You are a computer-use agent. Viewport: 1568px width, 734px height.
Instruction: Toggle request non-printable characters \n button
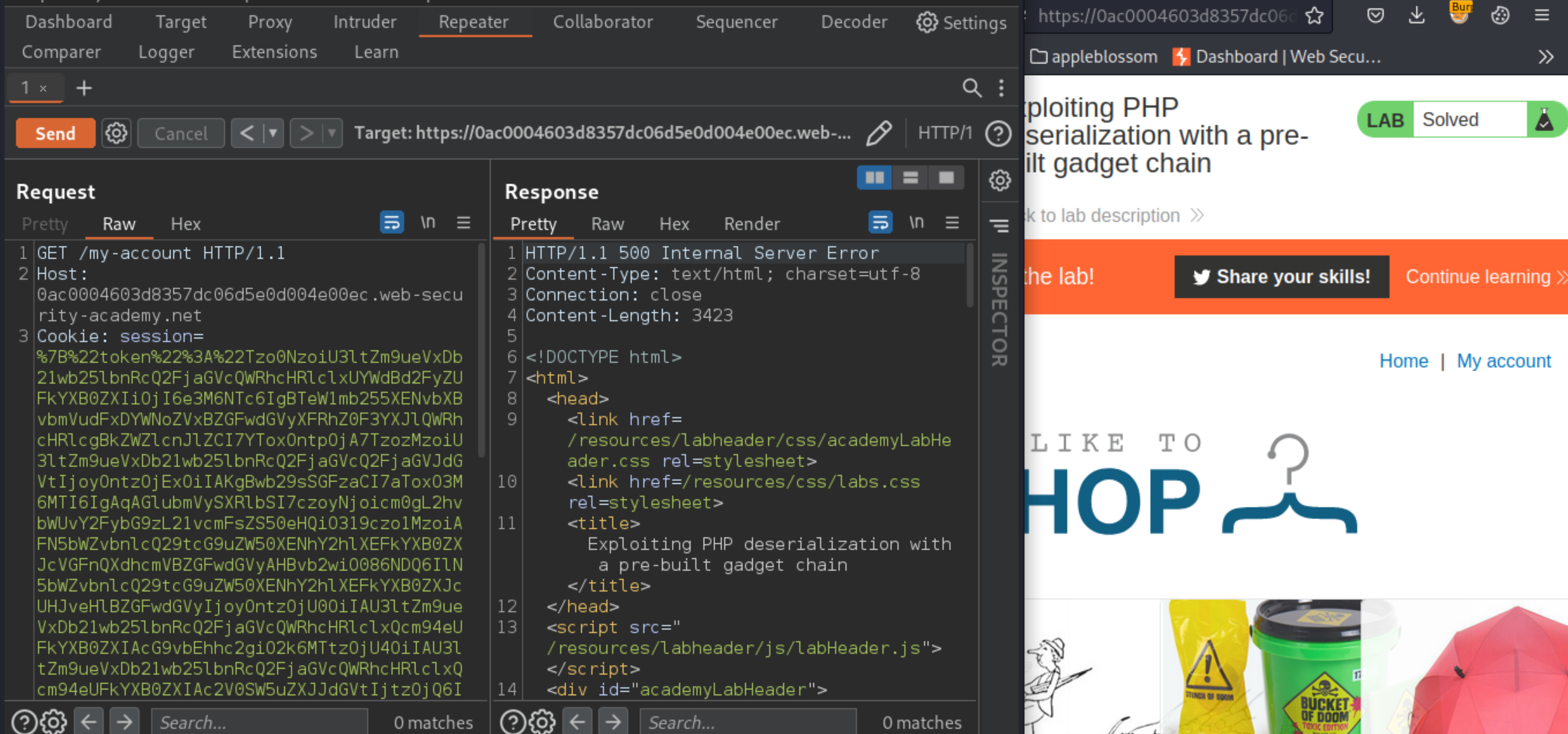point(429,223)
